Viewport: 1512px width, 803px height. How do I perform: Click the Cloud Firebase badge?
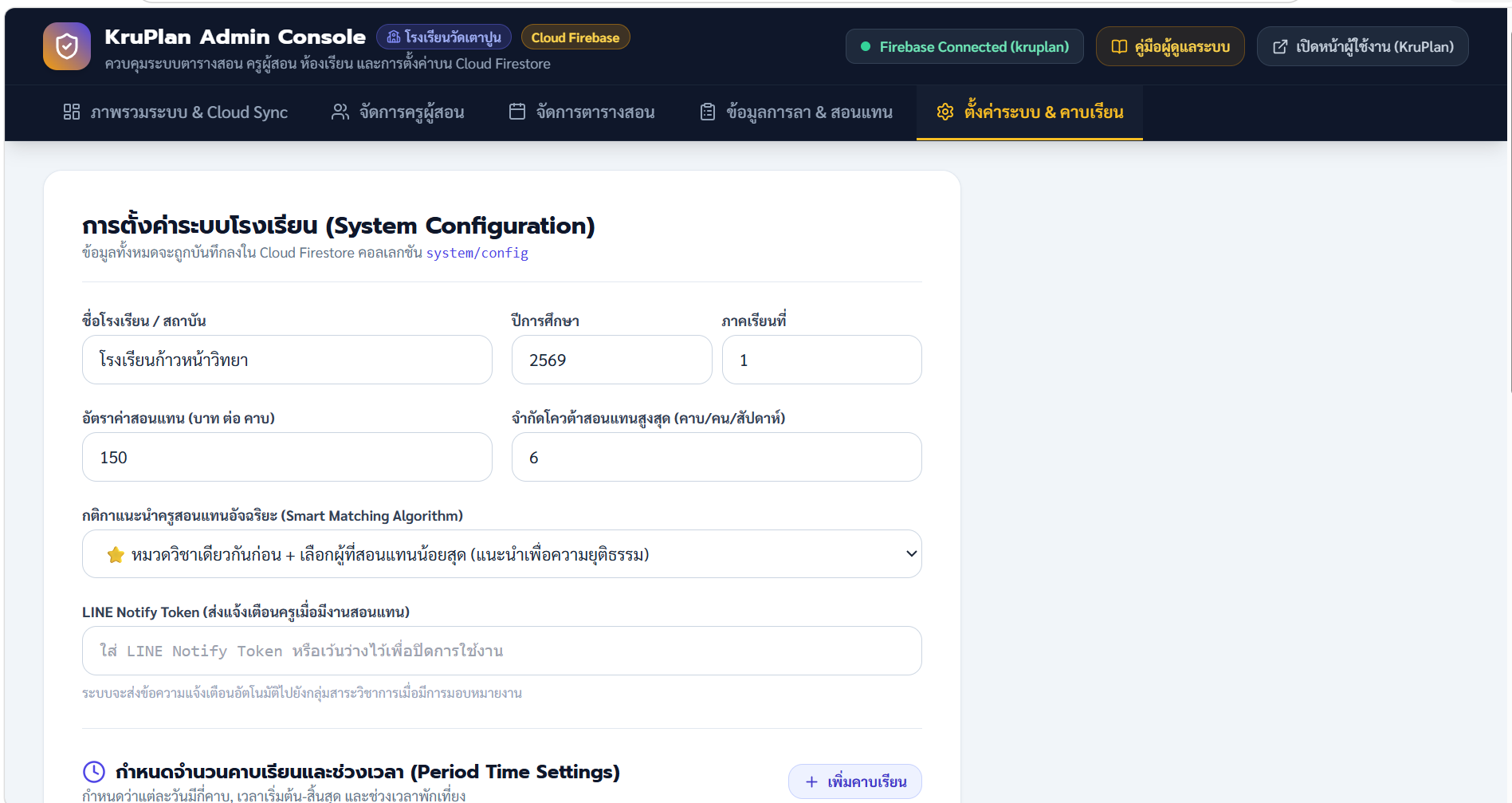575,37
